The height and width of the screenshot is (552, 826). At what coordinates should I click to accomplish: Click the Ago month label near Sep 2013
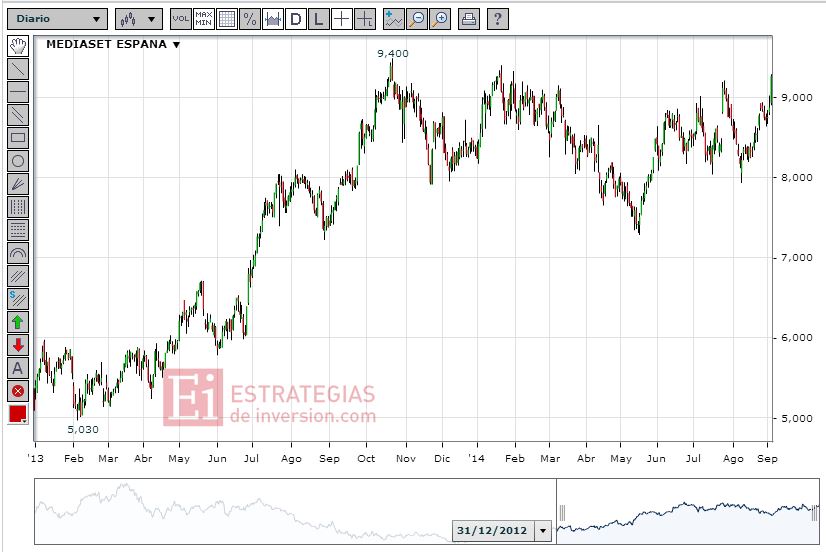tap(291, 459)
